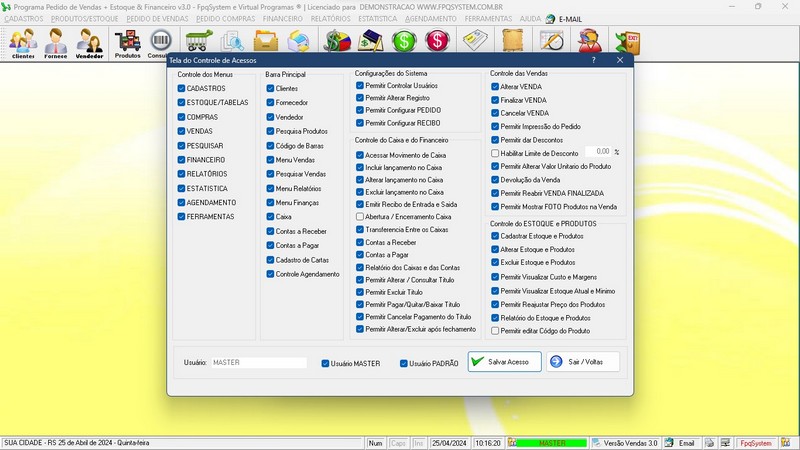Click the Exit door toolbar icon
Image resolution: width=800 pixels, height=450 pixels.
[628, 42]
